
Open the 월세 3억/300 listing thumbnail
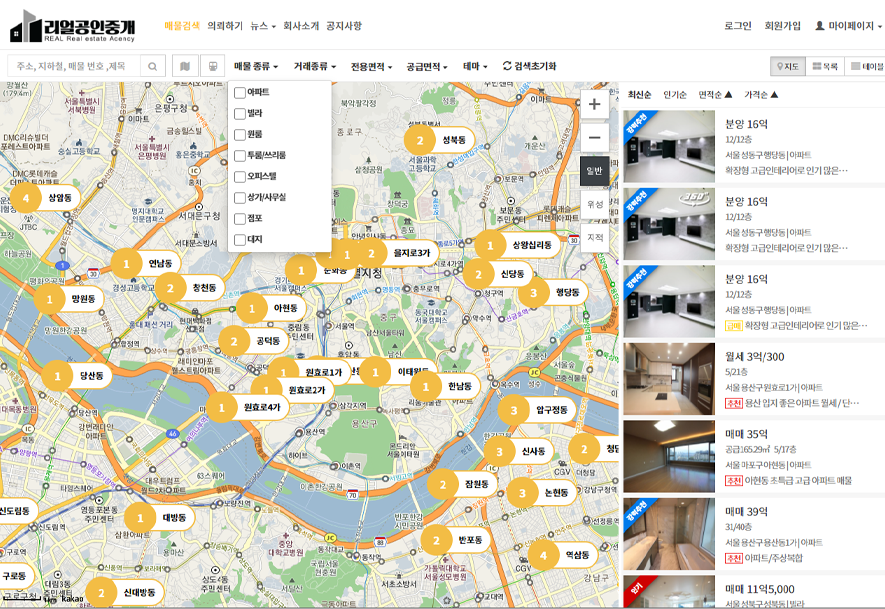coord(669,378)
